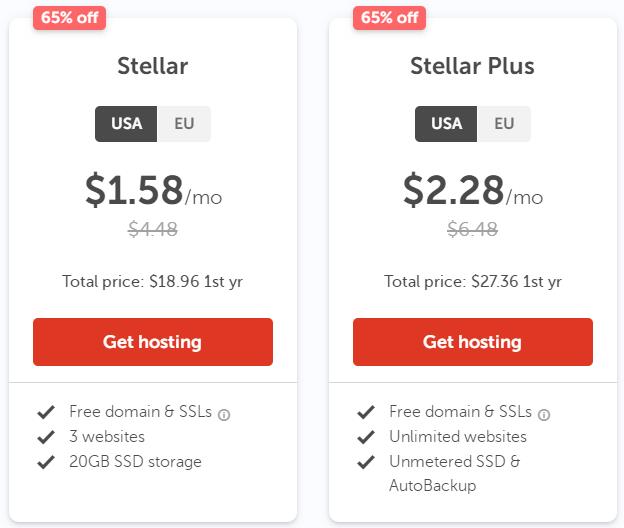Select USA datacenter for Stellar plan

tap(127, 124)
